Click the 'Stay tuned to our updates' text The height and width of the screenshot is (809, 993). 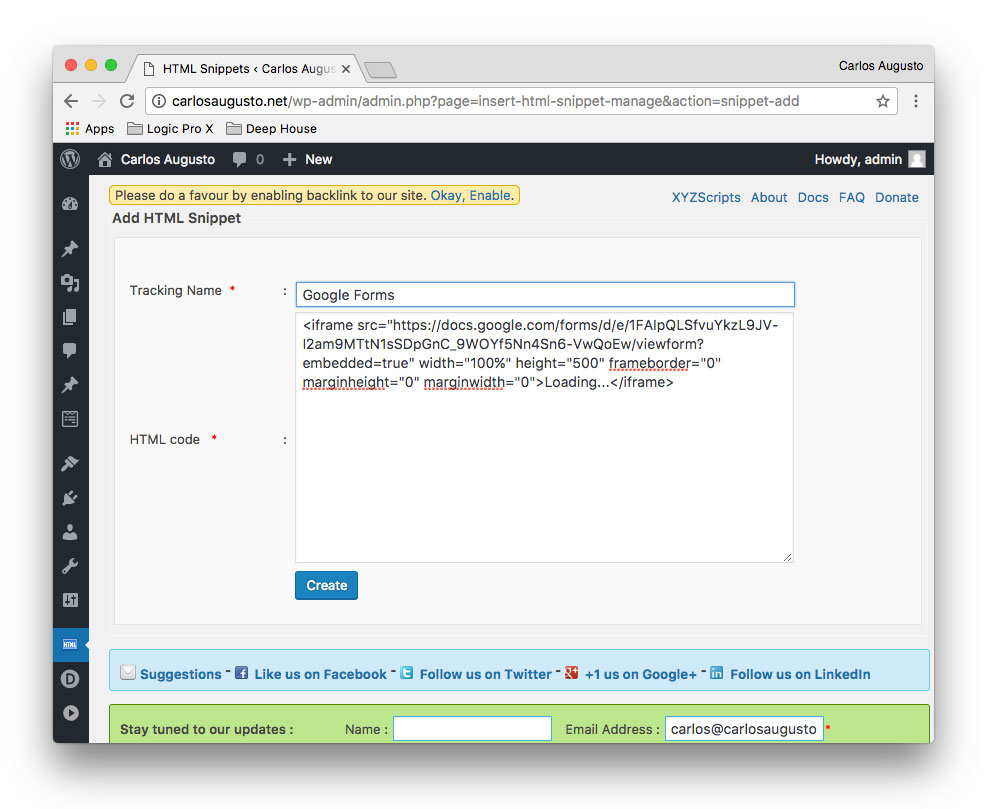pos(206,729)
